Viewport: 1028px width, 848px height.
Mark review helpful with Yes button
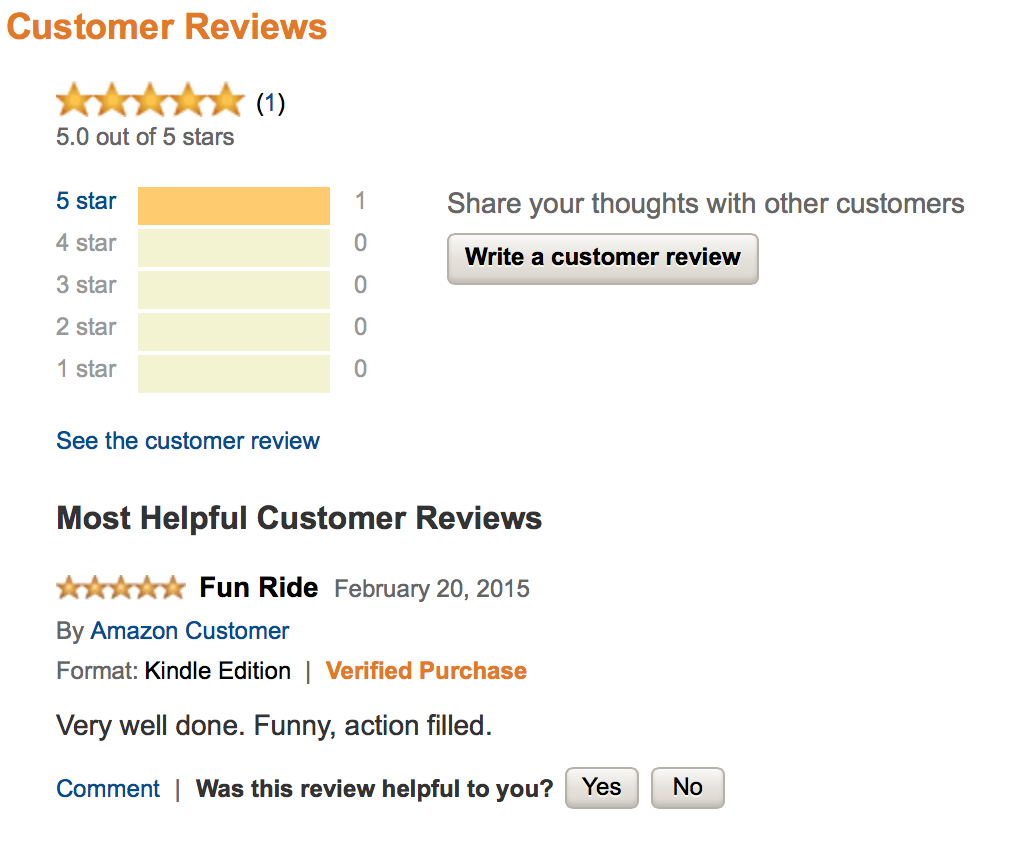[x=602, y=788]
